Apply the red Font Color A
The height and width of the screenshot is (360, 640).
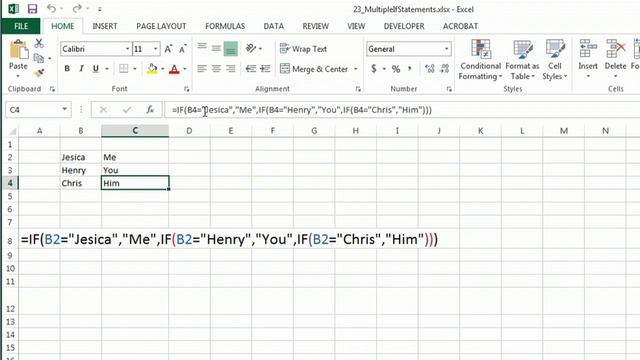(x=174, y=69)
